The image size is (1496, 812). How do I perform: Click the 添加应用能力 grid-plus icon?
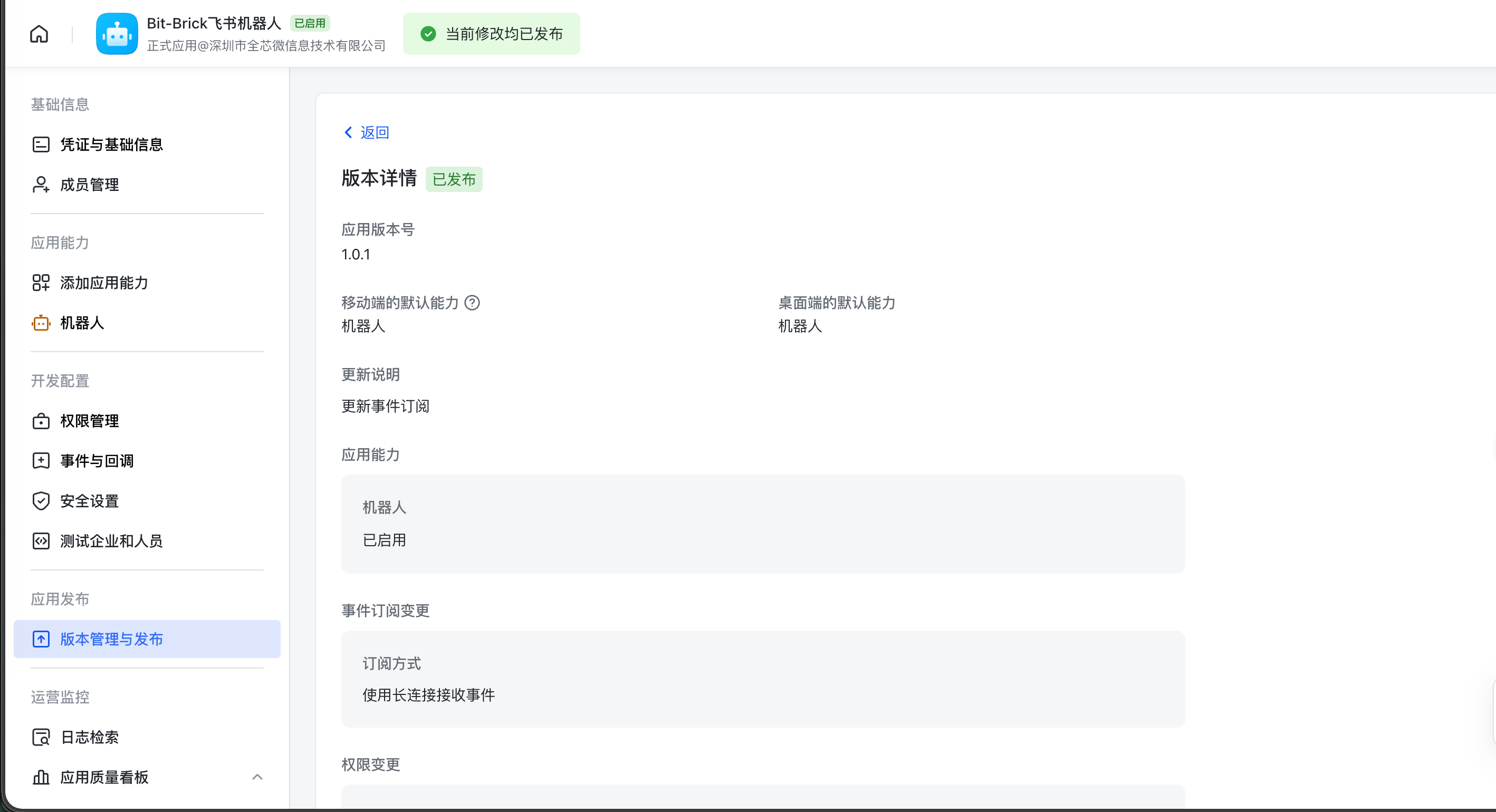coord(41,283)
